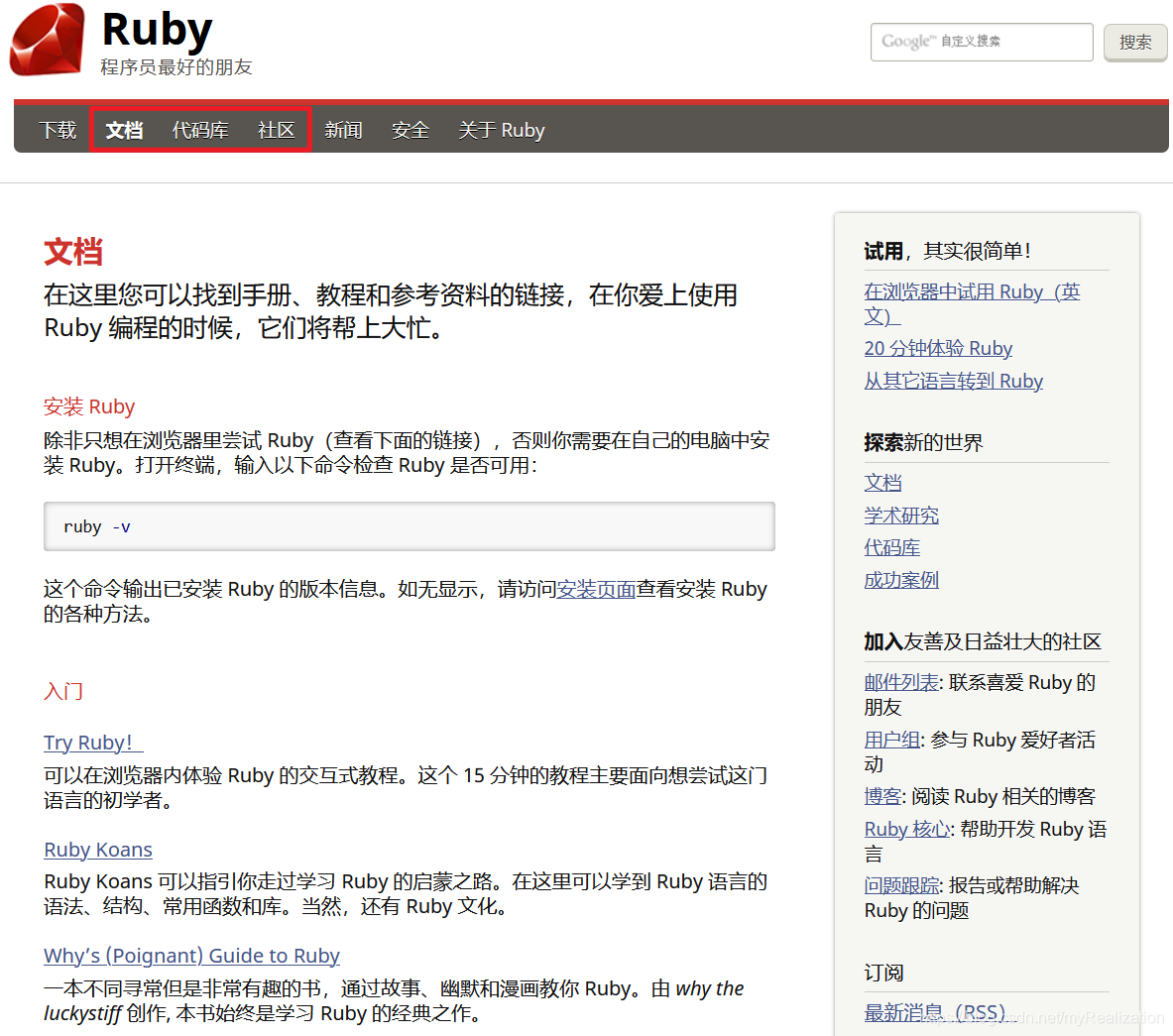This screenshot has width=1173, height=1036.
Task: Open Why's (Poignant) Guide to Ruby link
Action: click(x=191, y=956)
